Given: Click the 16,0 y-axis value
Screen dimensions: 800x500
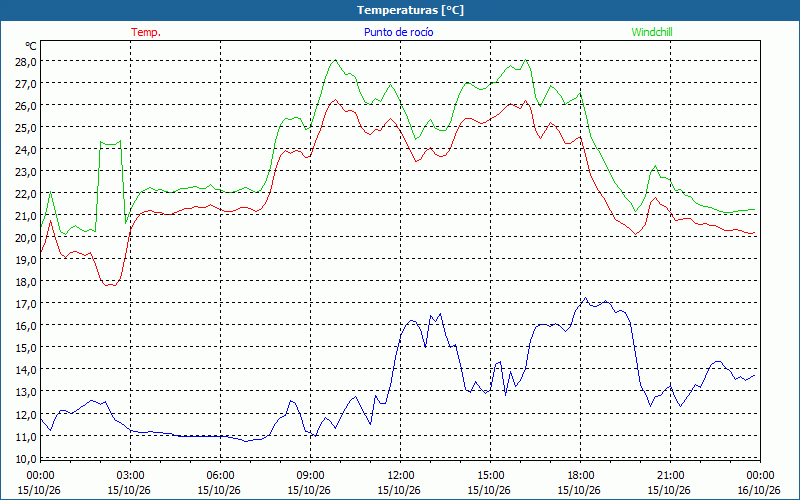Looking at the screenshot, I should (x=25, y=326).
